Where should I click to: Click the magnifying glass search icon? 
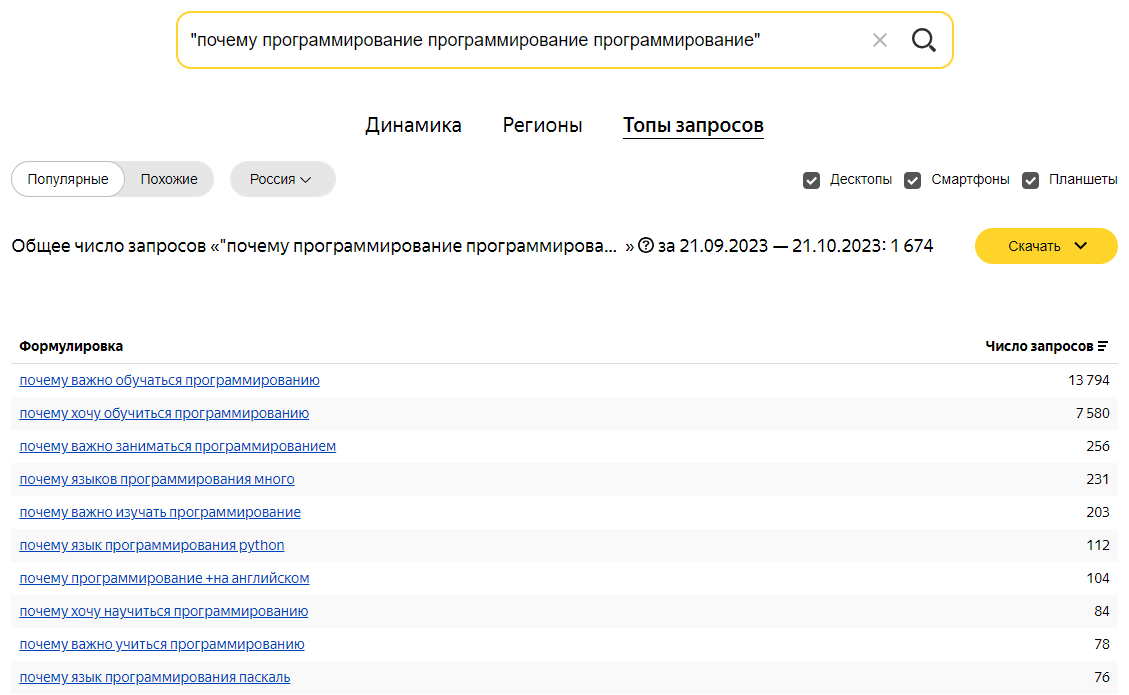coord(923,40)
